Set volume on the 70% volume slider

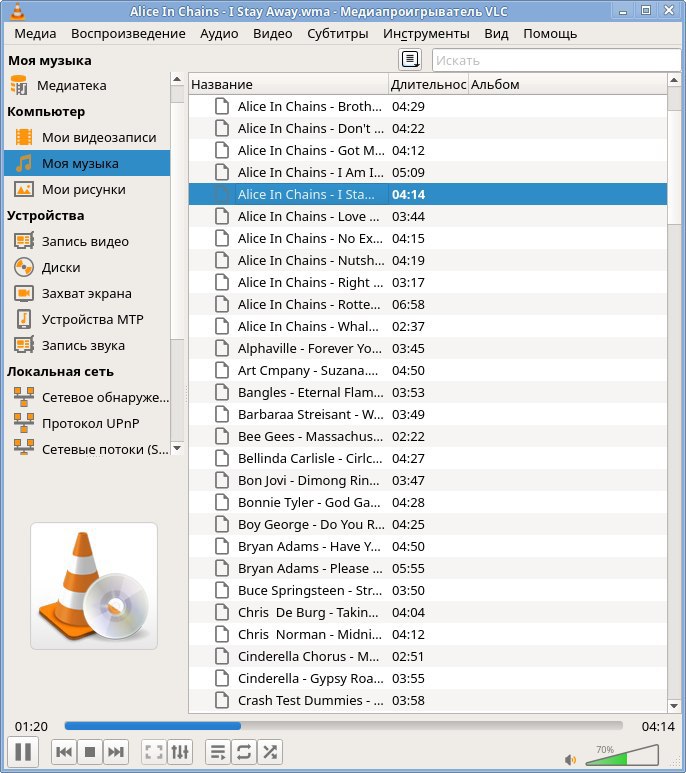tap(622, 754)
